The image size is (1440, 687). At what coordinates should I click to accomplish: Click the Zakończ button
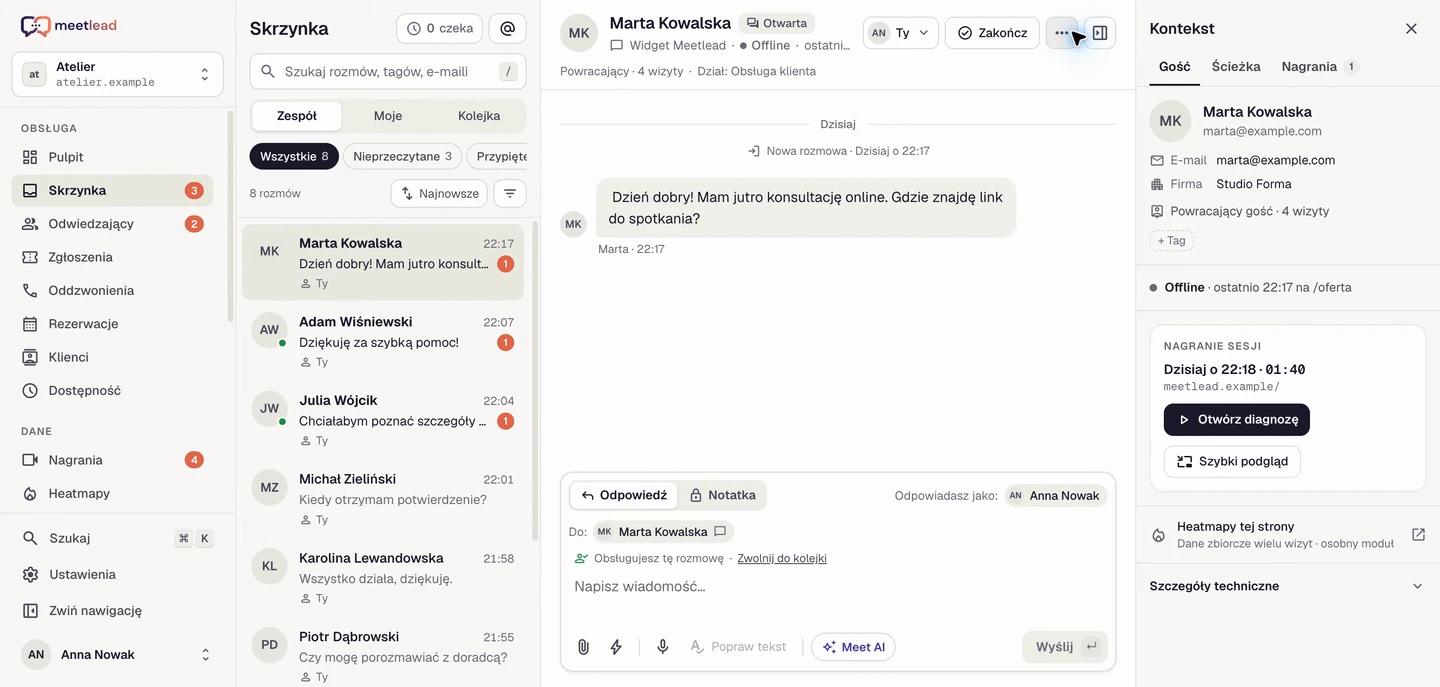pyautogui.click(x=992, y=33)
